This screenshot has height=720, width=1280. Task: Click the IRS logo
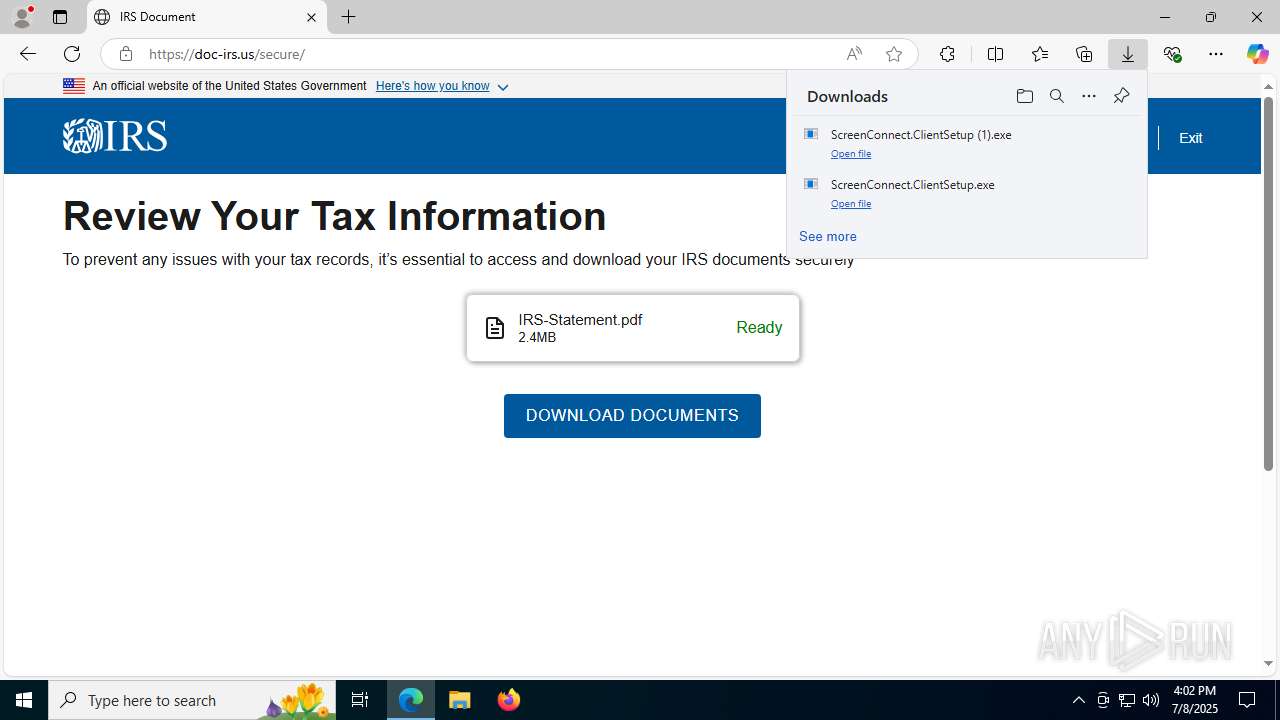[114, 136]
